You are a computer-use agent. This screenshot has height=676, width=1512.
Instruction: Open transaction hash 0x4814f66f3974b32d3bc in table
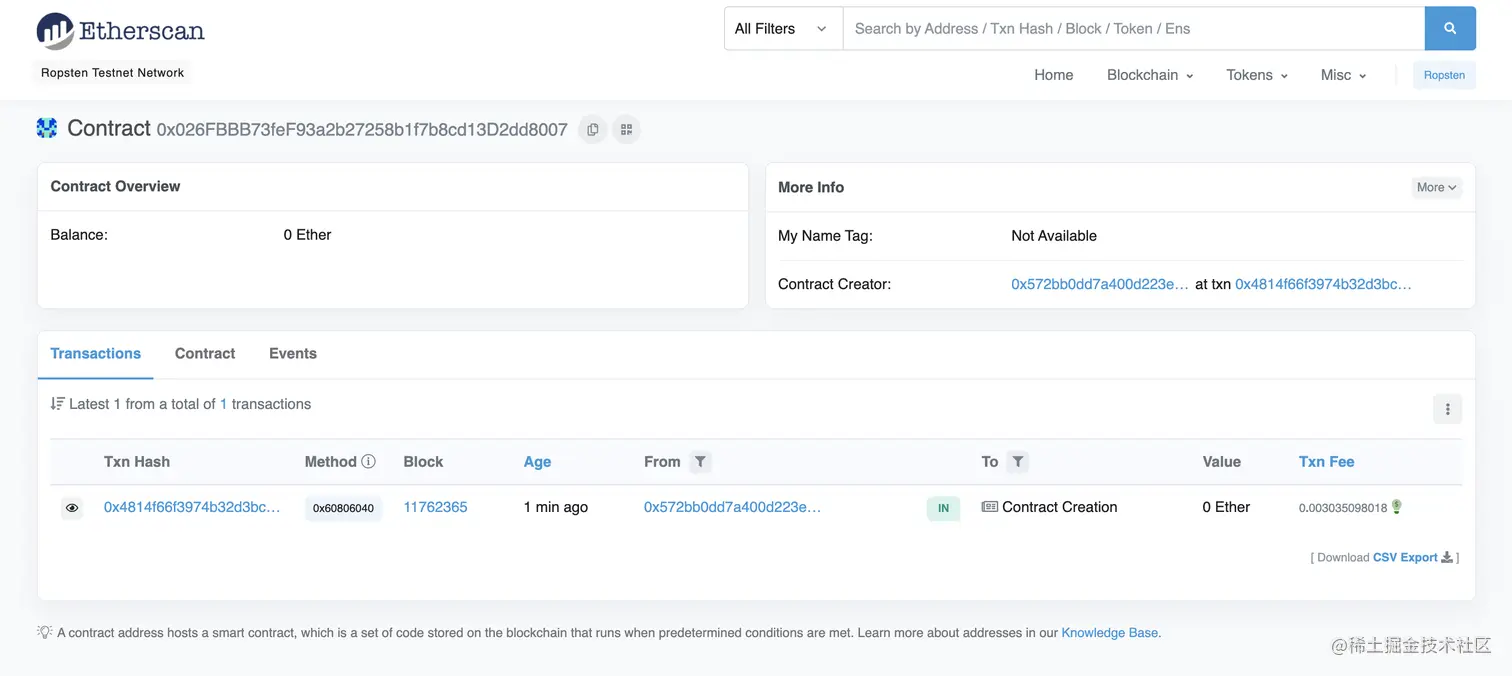(x=192, y=507)
